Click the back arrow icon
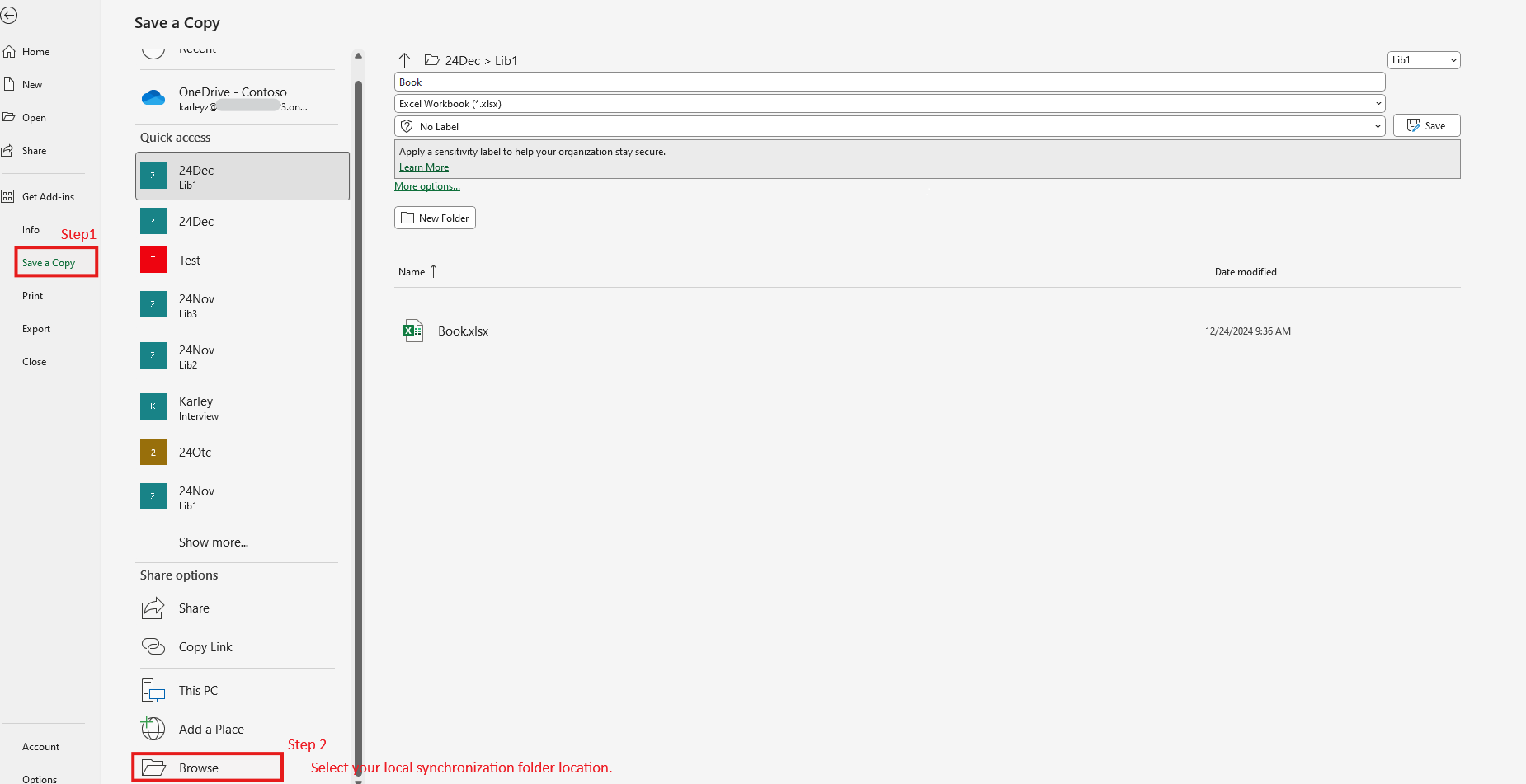 point(9,16)
